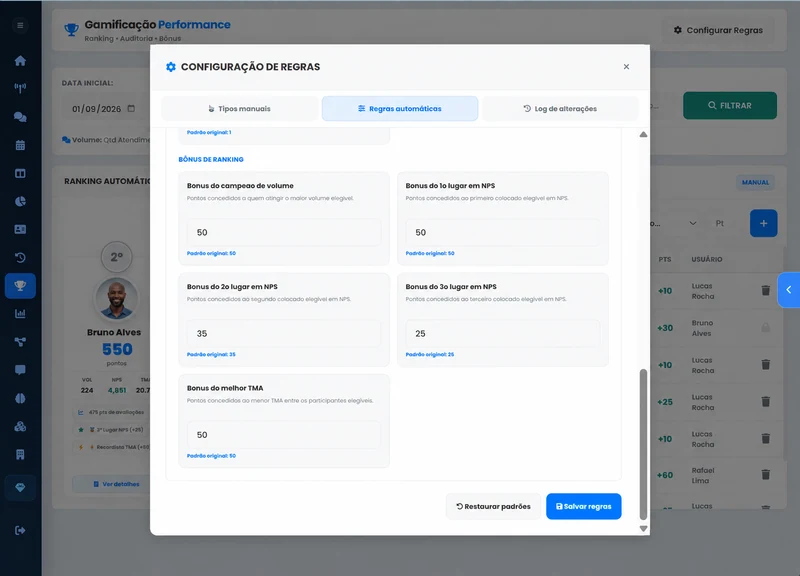The width and height of the screenshot is (800, 576).
Task: Select the Regras automáticas tab
Action: (x=399, y=109)
